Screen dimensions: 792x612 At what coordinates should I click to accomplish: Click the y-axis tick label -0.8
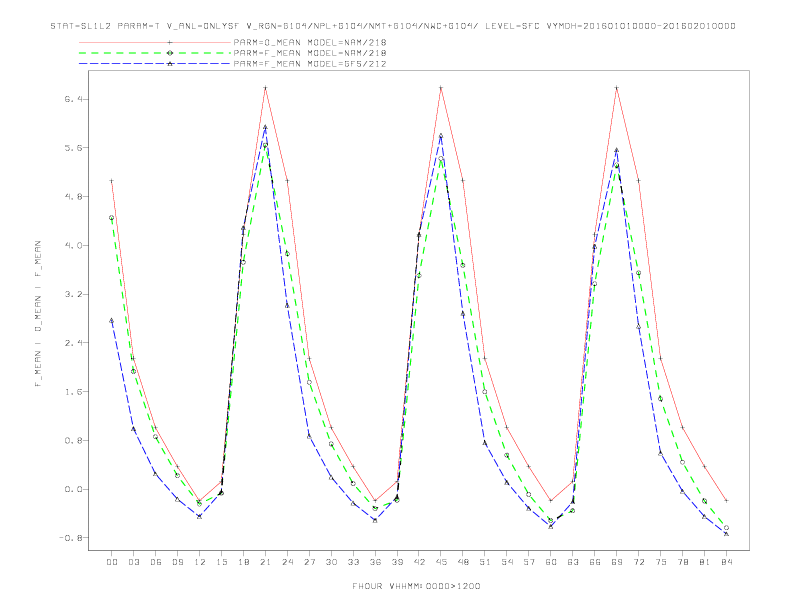tap(71, 538)
